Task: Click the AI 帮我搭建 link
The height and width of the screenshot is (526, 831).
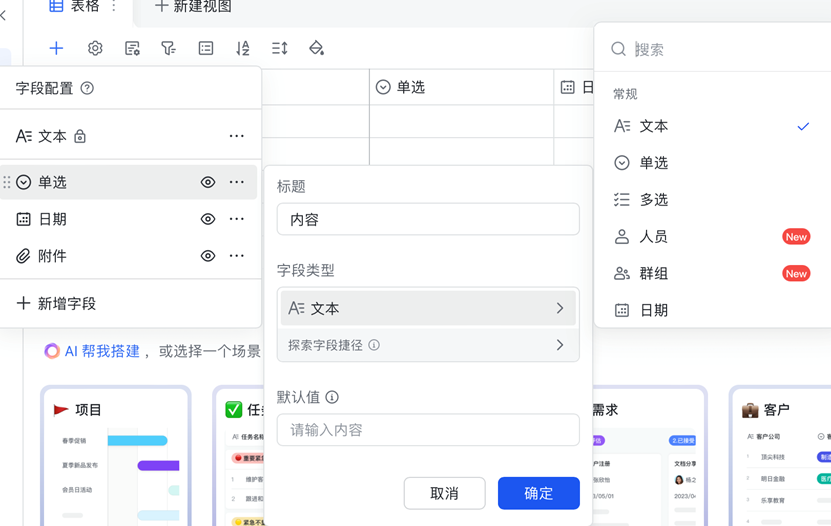Action: click(102, 351)
